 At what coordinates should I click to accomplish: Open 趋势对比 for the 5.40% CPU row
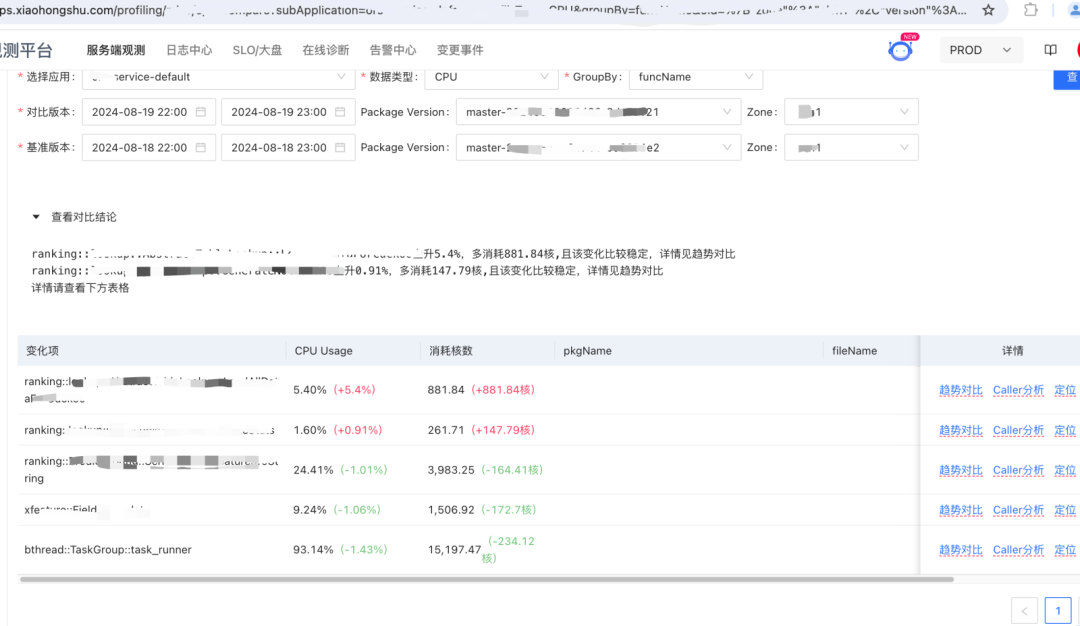click(x=961, y=390)
